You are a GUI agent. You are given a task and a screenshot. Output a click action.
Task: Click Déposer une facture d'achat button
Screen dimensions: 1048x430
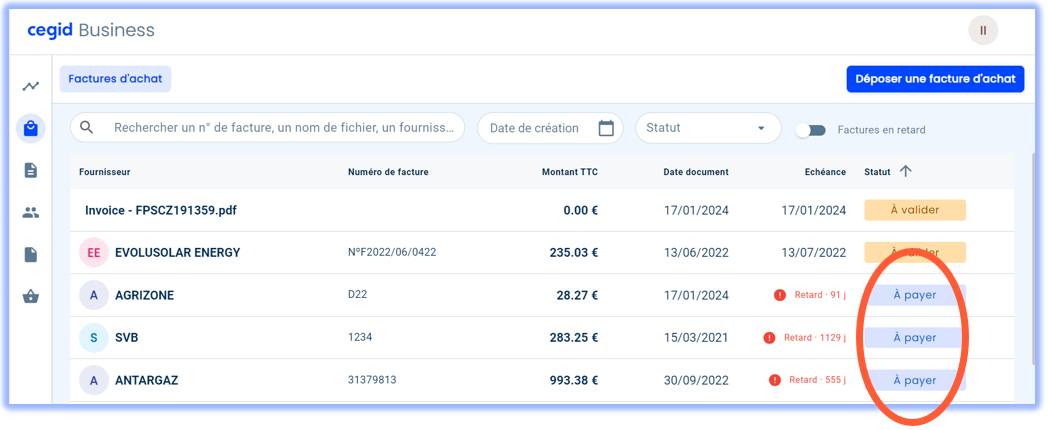coord(935,79)
